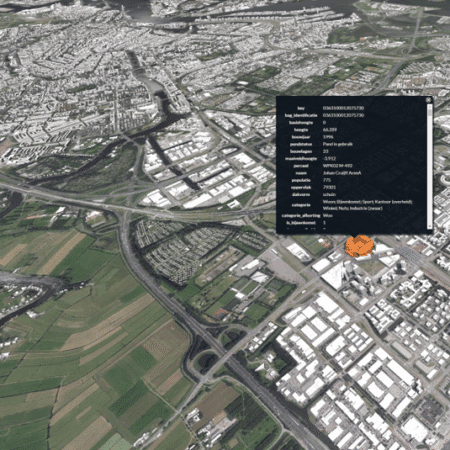450x450 pixels.
Task: Click the 'Johan Cruijff ArenA' naam value
Action: [342, 173]
